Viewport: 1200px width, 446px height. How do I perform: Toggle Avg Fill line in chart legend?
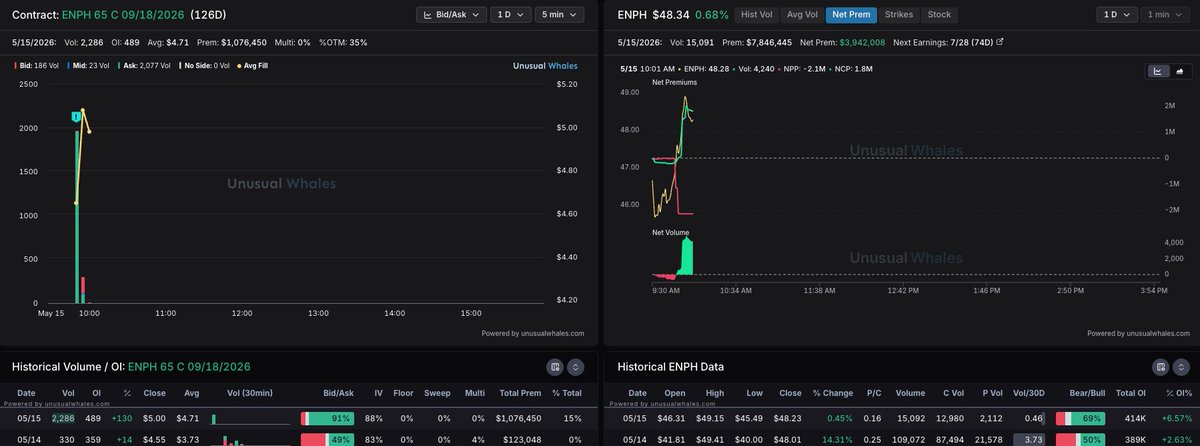251,65
